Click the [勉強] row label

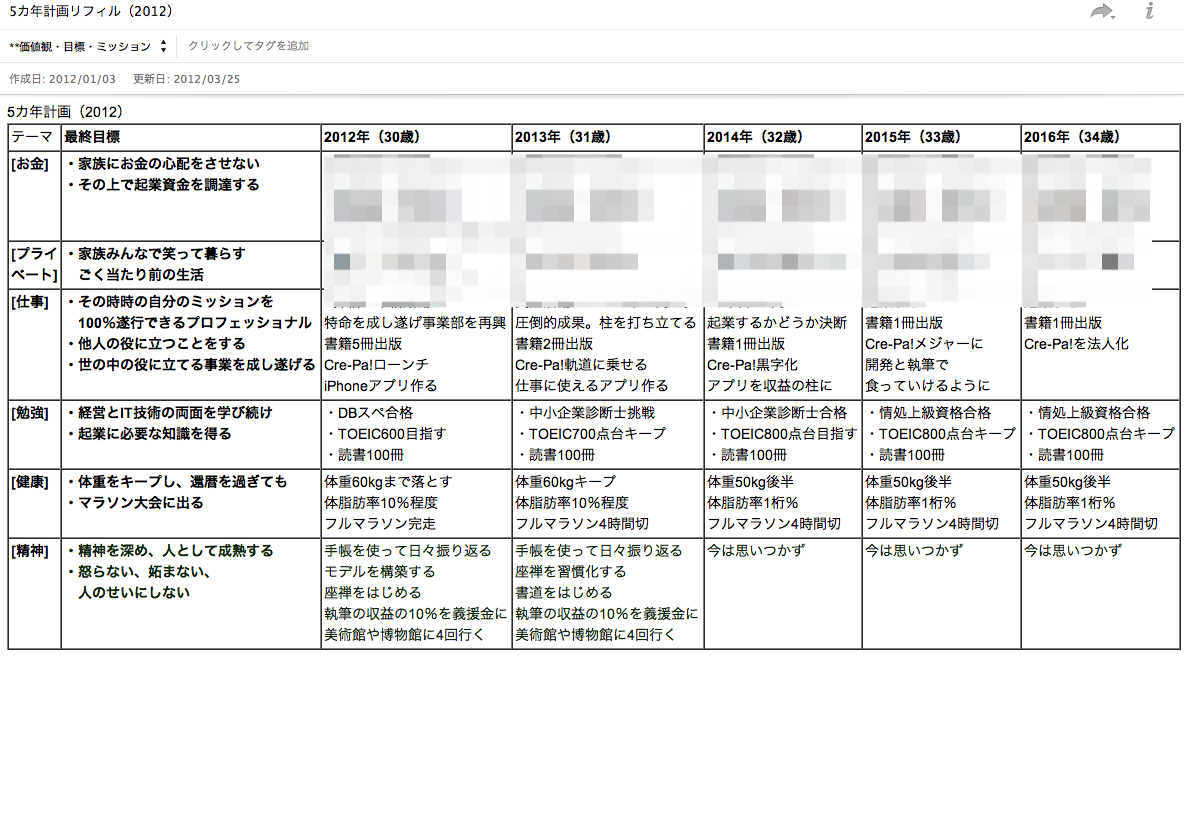click(30, 413)
